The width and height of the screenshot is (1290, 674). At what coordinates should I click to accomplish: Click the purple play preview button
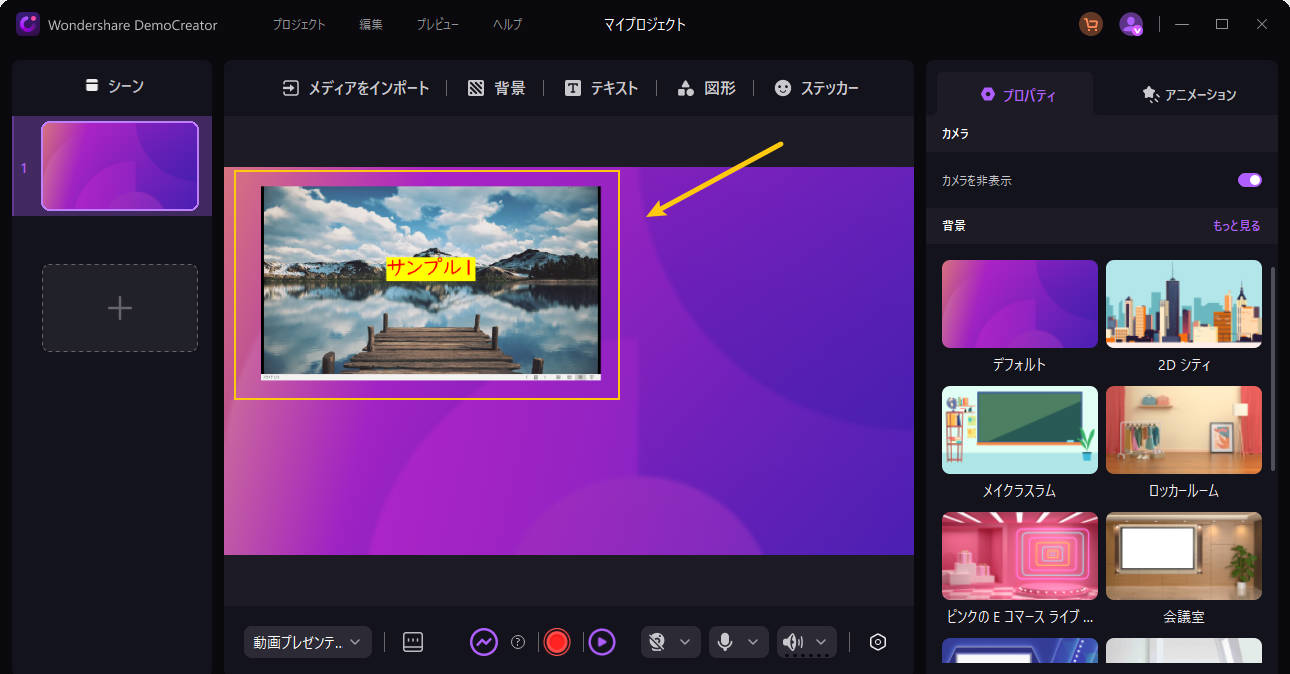pos(601,642)
